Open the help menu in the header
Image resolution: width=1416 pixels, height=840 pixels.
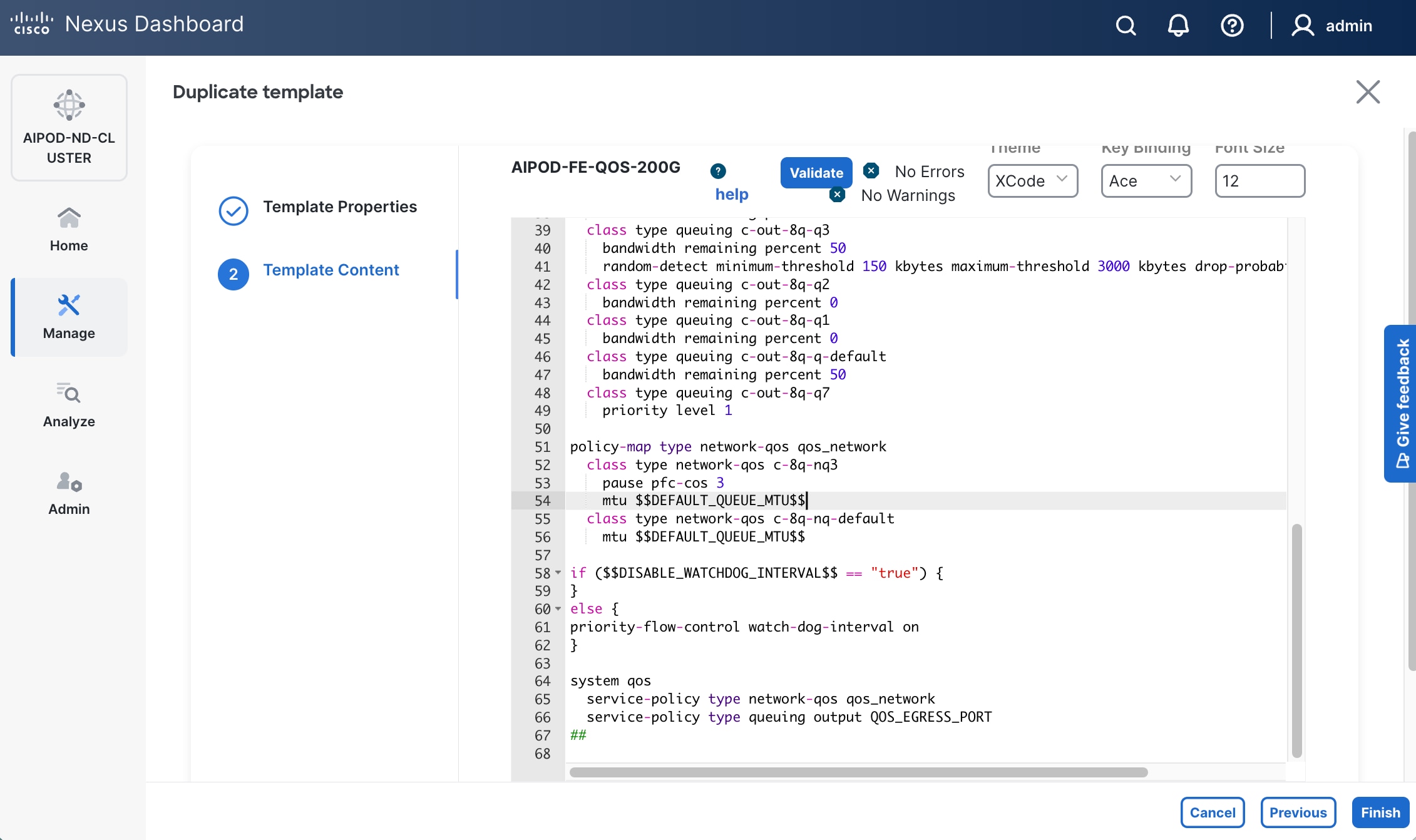pyautogui.click(x=1232, y=26)
